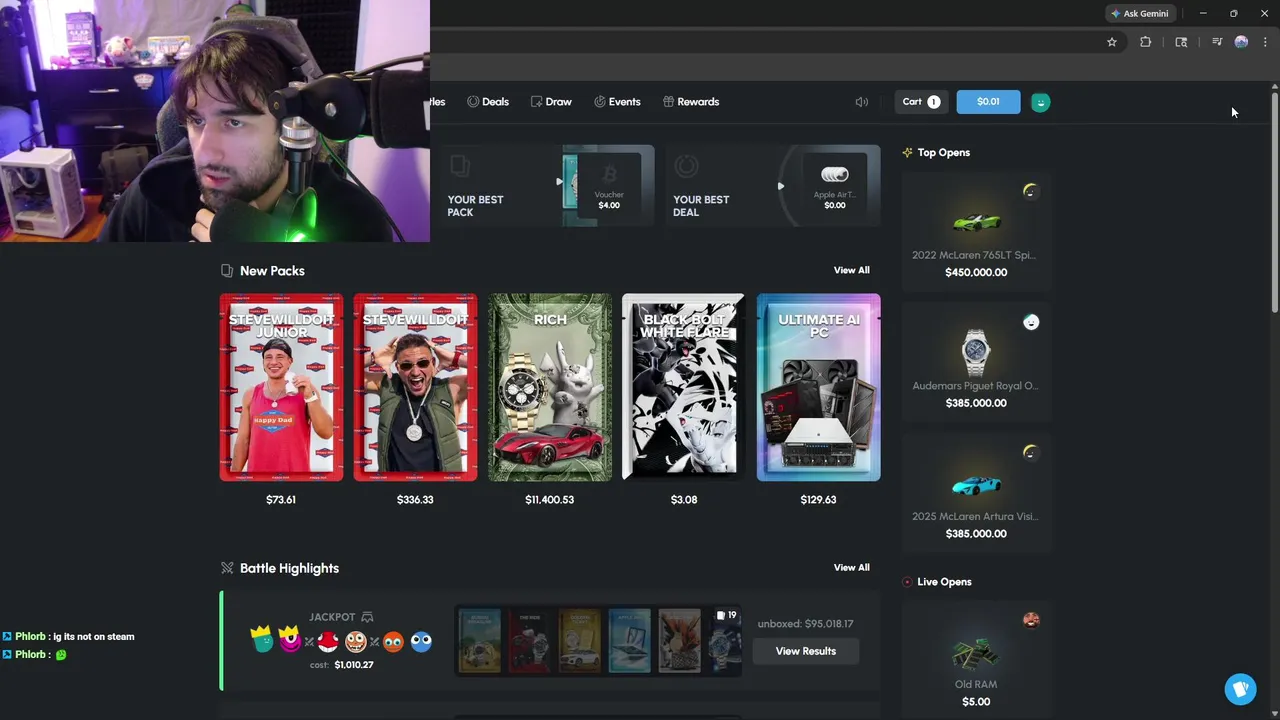Image resolution: width=1280 pixels, height=720 pixels.
Task: Click the Top Opens sparkle icon
Action: (907, 153)
